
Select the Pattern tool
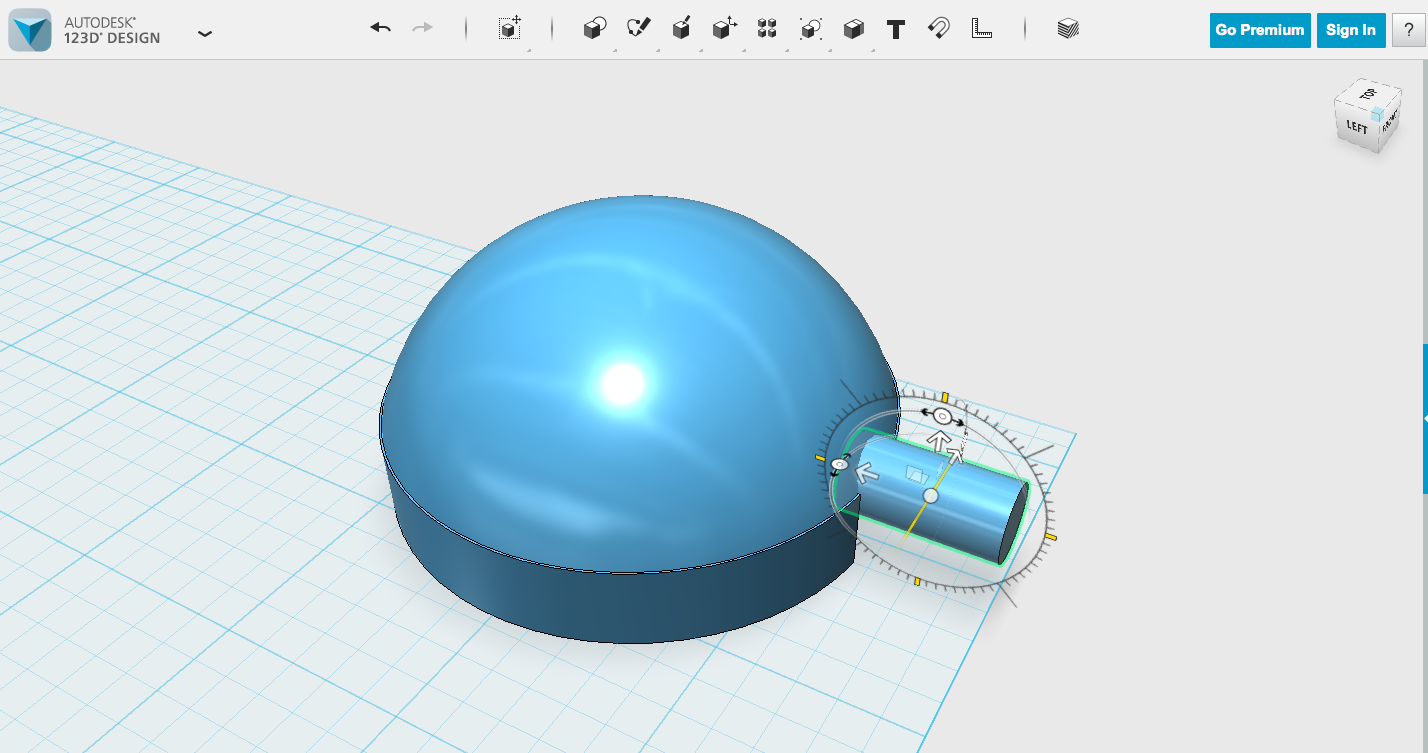coord(767,28)
